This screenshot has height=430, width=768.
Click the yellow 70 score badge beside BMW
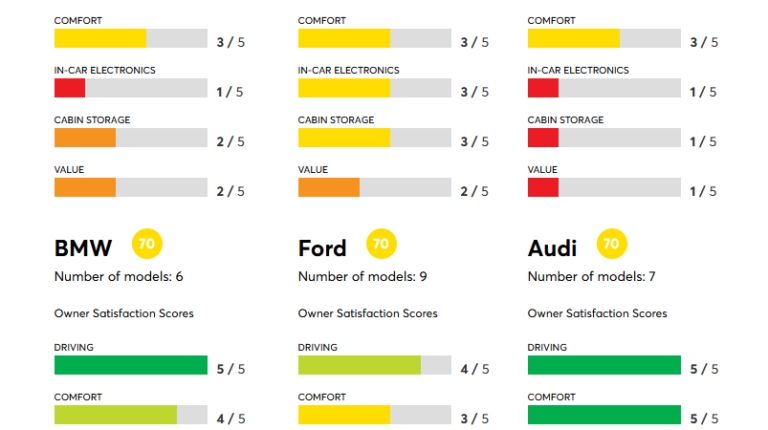[147, 243]
